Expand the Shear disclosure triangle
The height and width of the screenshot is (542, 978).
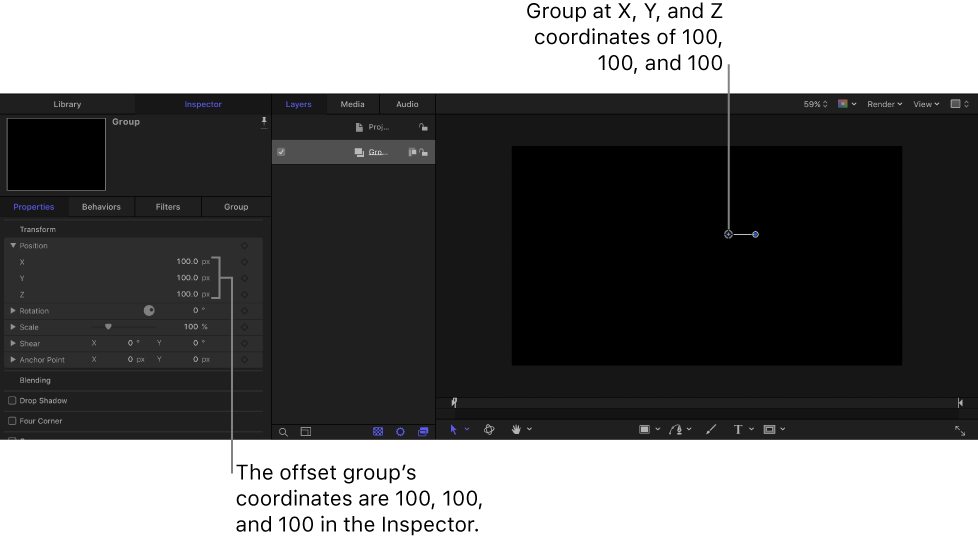point(13,343)
